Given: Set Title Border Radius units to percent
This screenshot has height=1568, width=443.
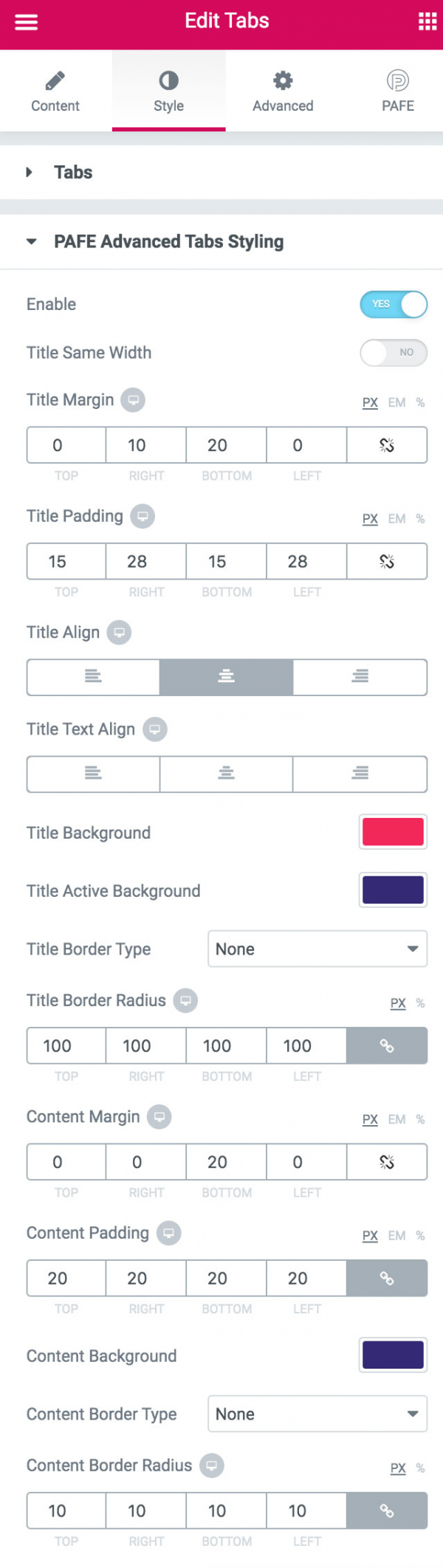Looking at the screenshot, I should [x=419, y=1003].
